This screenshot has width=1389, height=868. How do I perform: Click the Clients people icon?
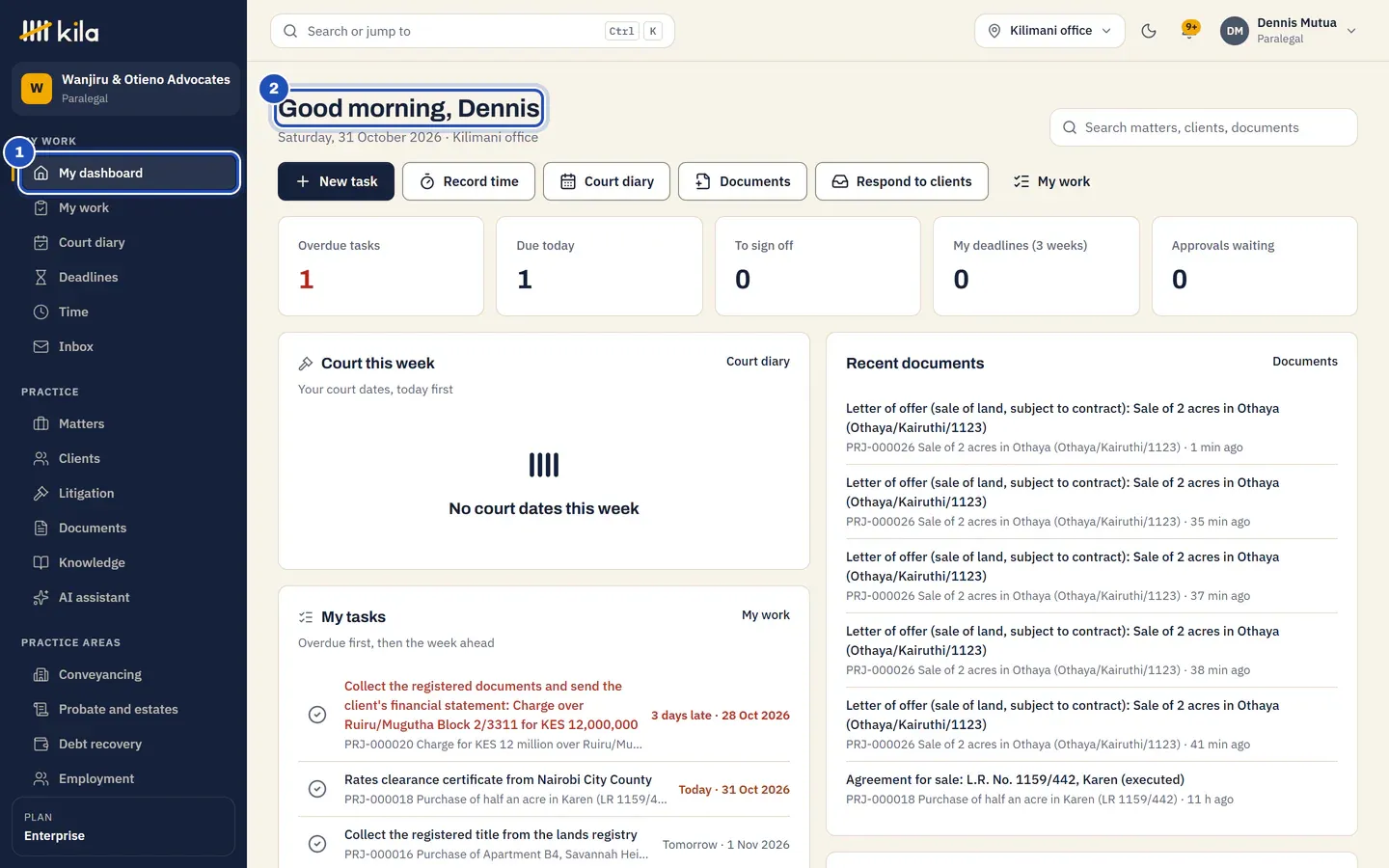[41, 458]
